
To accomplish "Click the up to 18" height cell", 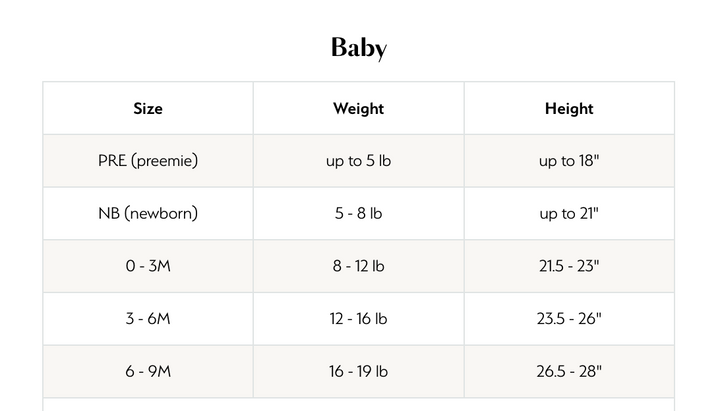I will coord(569,161).
